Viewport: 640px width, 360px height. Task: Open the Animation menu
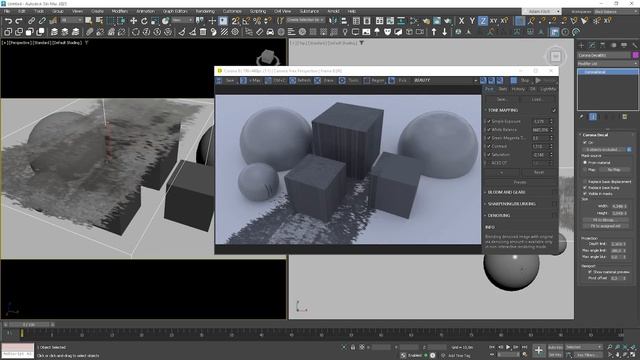(x=145, y=11)
